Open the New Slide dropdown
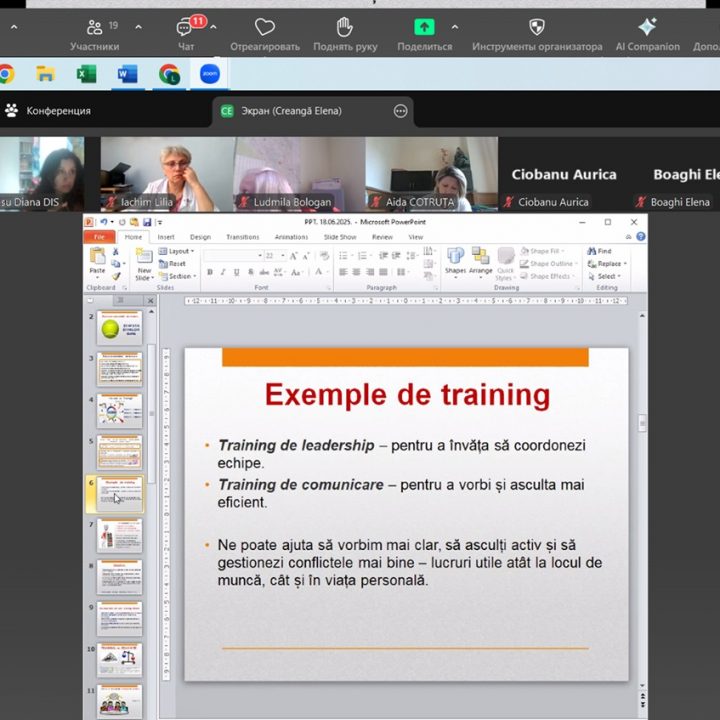The image size is (720, 720). (x=144, y=274)
